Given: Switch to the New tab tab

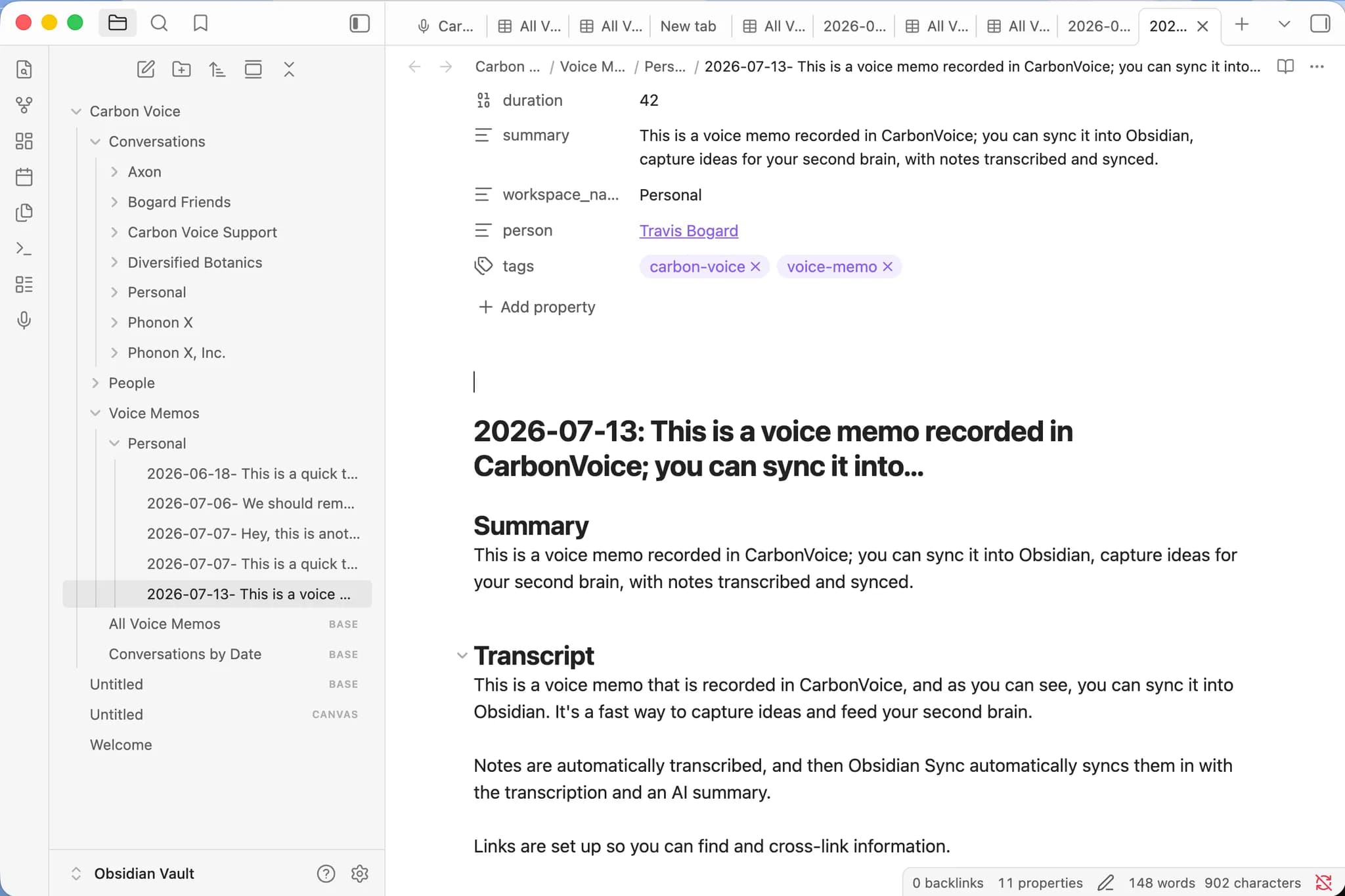Looking at the screenshot, I should (688, 26).
